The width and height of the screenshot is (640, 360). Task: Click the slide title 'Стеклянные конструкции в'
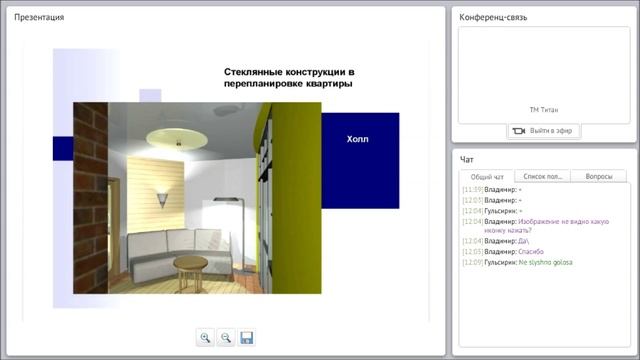[x=289, y=72]
